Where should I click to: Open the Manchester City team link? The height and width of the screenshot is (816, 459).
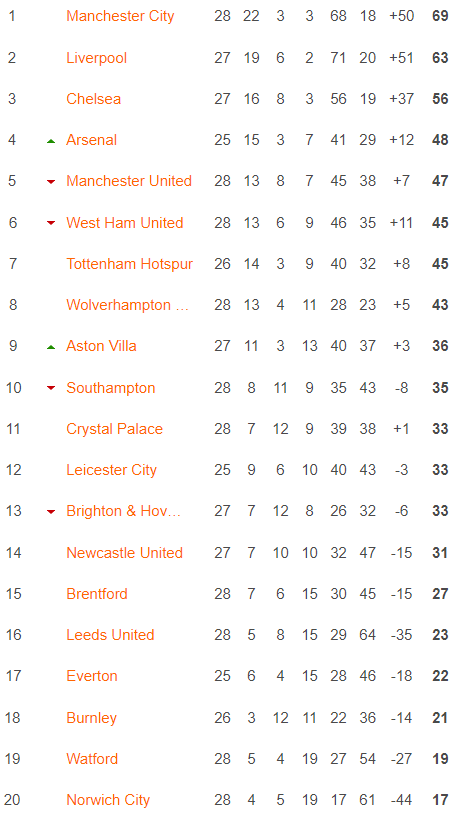(x=120, y=16)
